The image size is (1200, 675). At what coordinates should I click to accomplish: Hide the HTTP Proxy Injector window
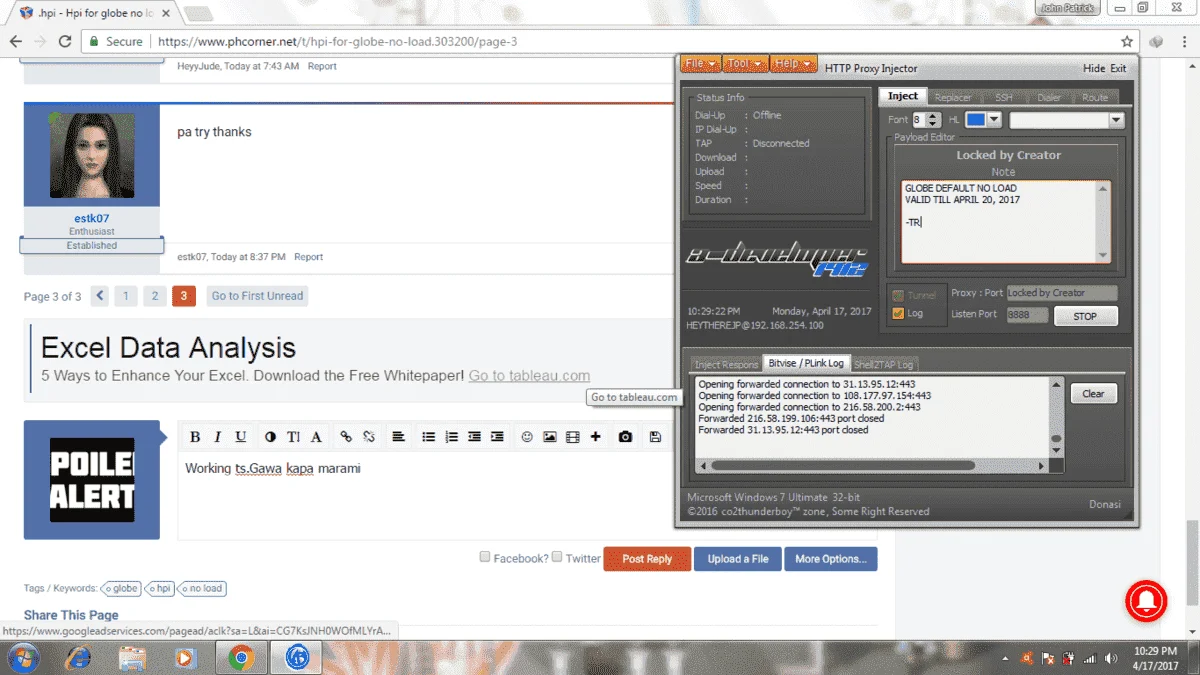pyautogui.click(x=1094, y=68)
